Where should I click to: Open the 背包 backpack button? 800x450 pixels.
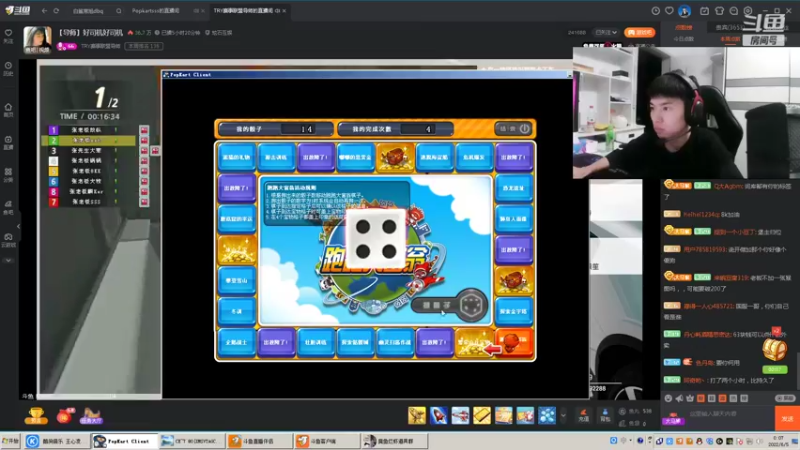point(605,415)
